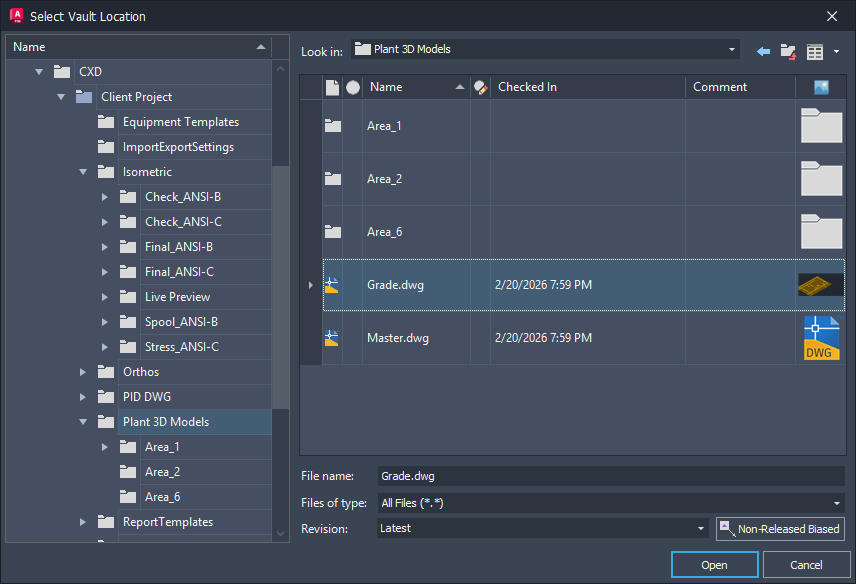Expand the PID DWG folder
This screenshot has height=584, width=856.
click(82, 397)
